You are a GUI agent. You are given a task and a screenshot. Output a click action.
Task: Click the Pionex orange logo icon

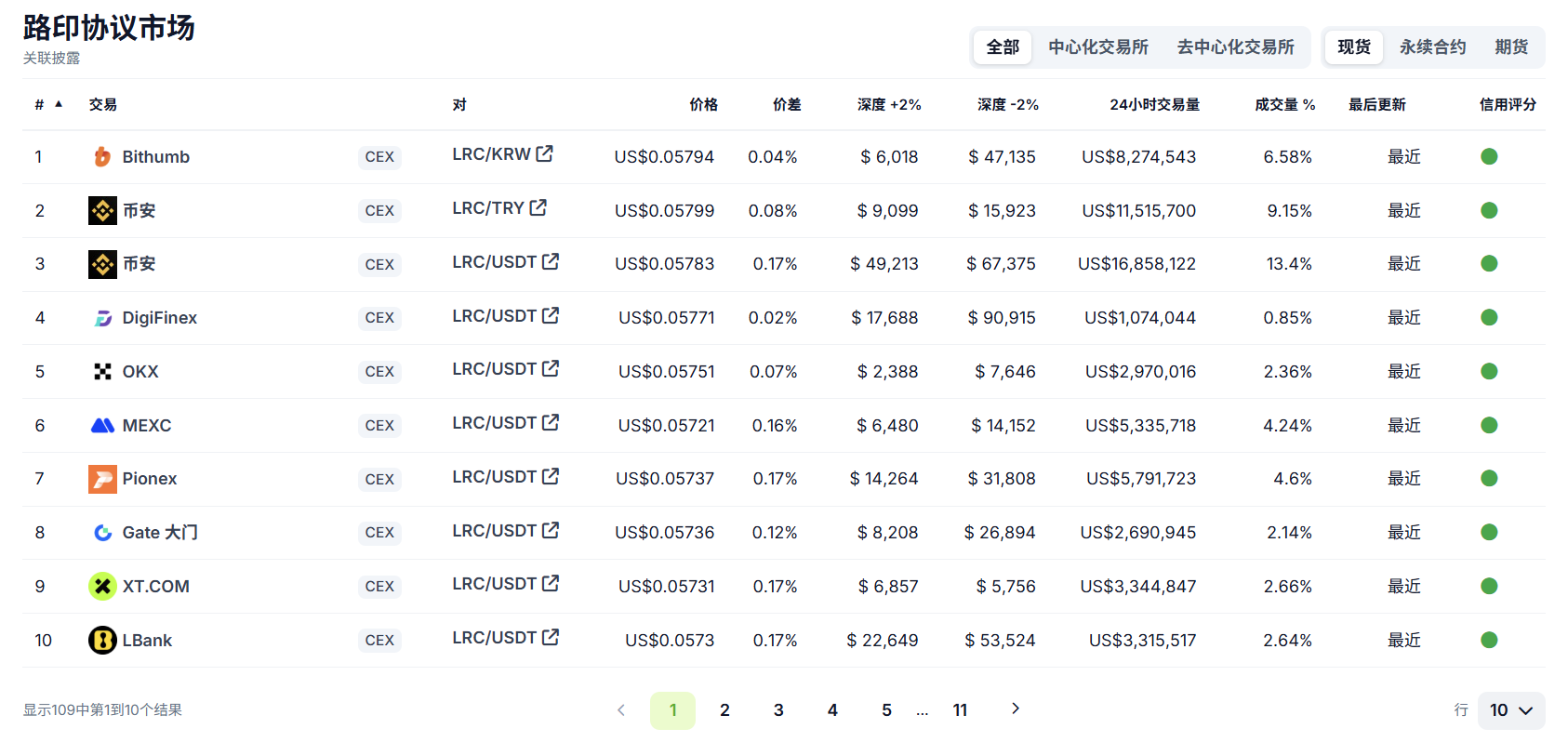coord(102,479)
